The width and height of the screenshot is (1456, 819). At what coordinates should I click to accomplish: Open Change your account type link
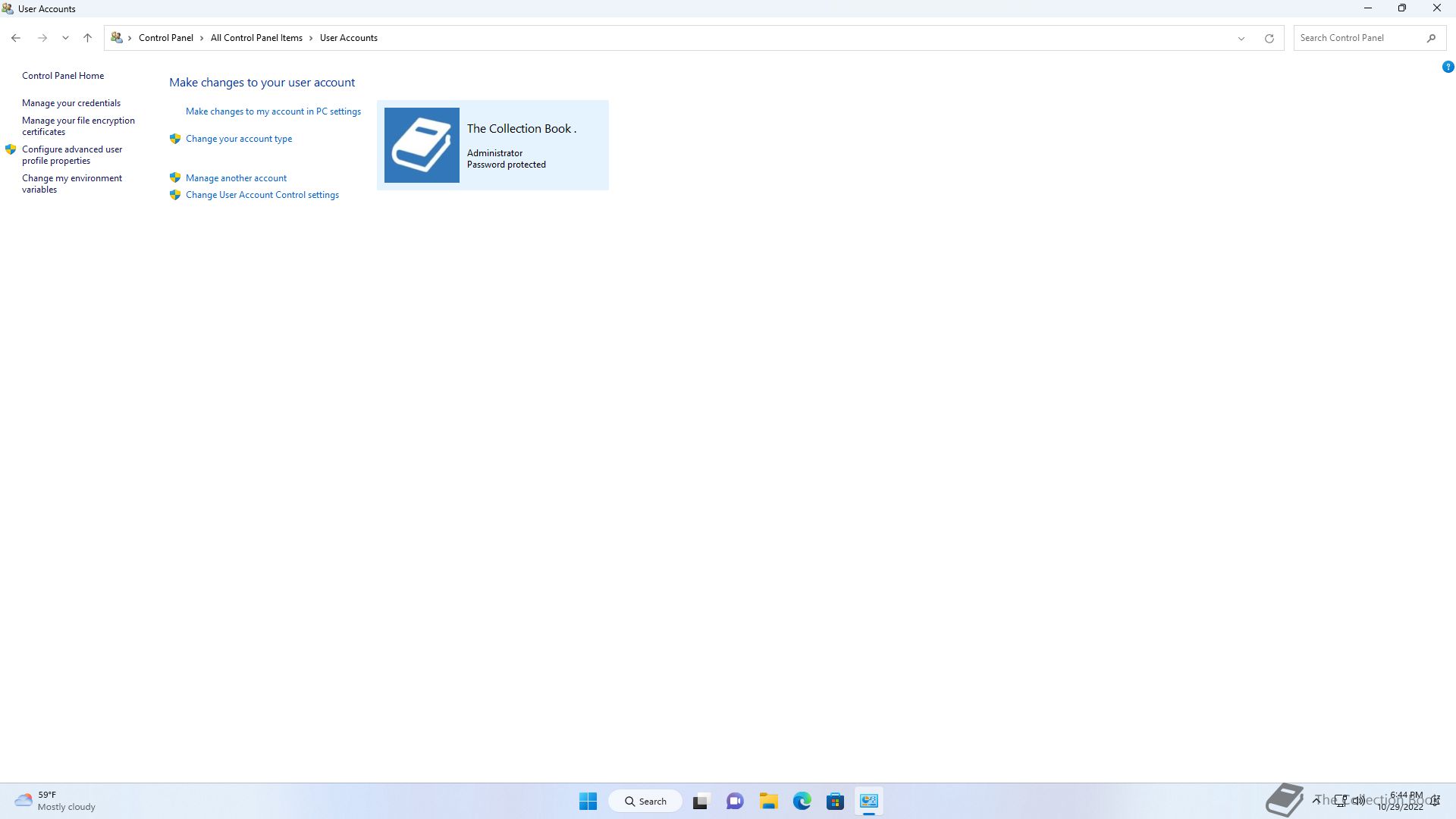(238, 139)
